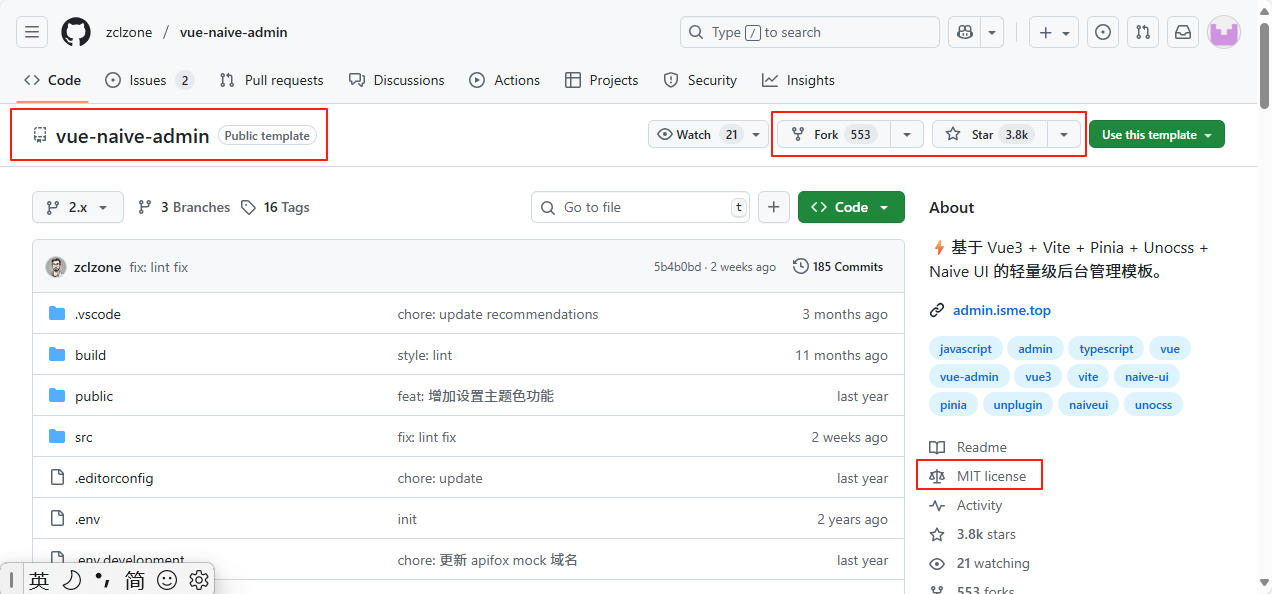Toggle IME punctuation mode
Viewport: 1272px width, 594px height.
pos(102,580)
